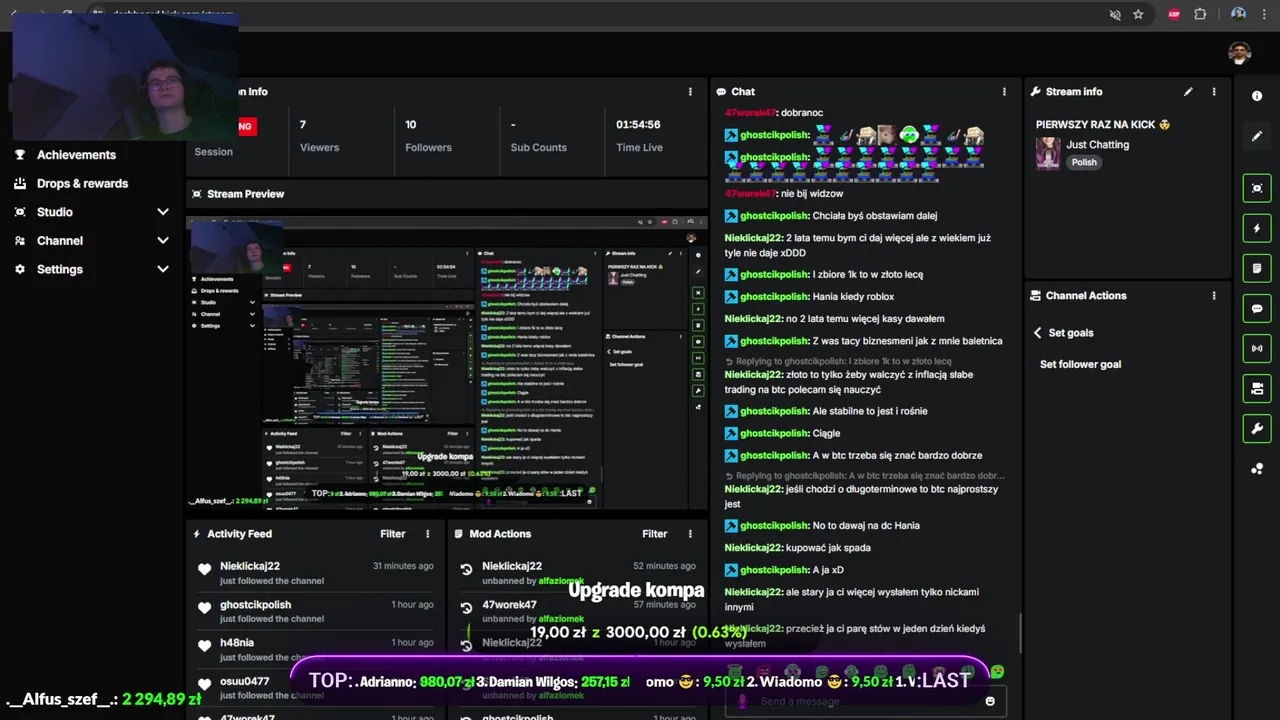Bookmark this page with the star icon
This screenshot has width=1280, height=720.
1138,15
